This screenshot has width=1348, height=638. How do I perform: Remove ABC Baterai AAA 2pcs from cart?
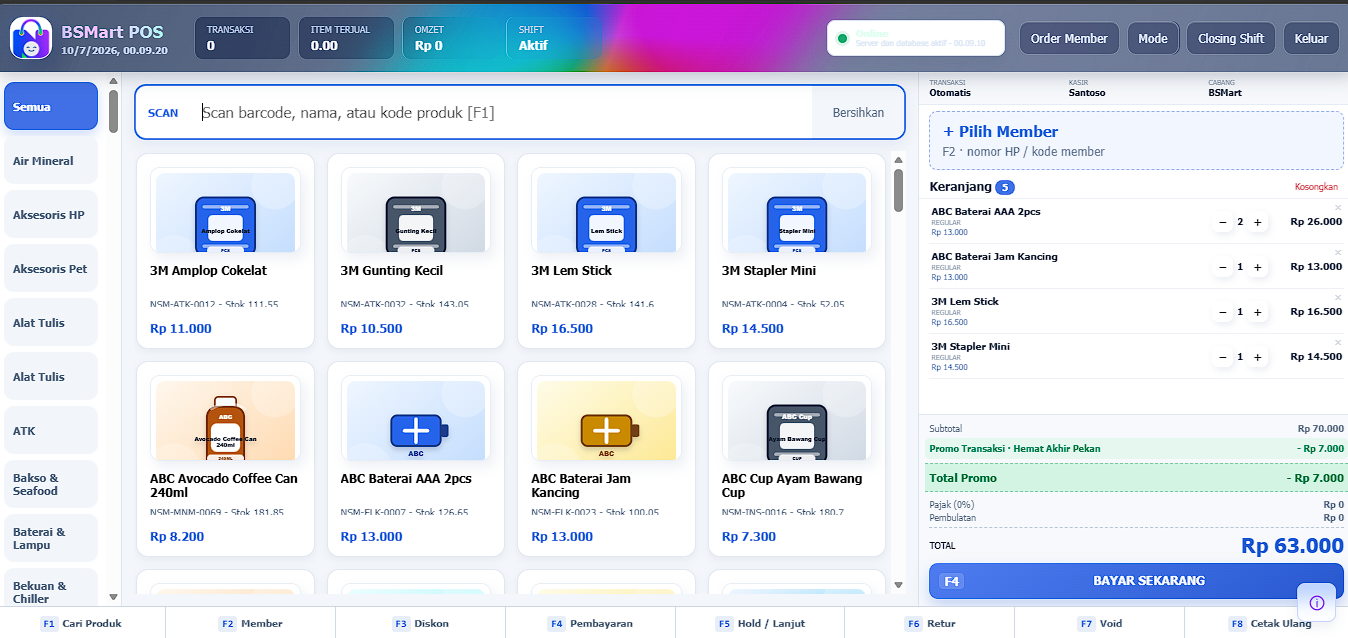coord(1338,208)
